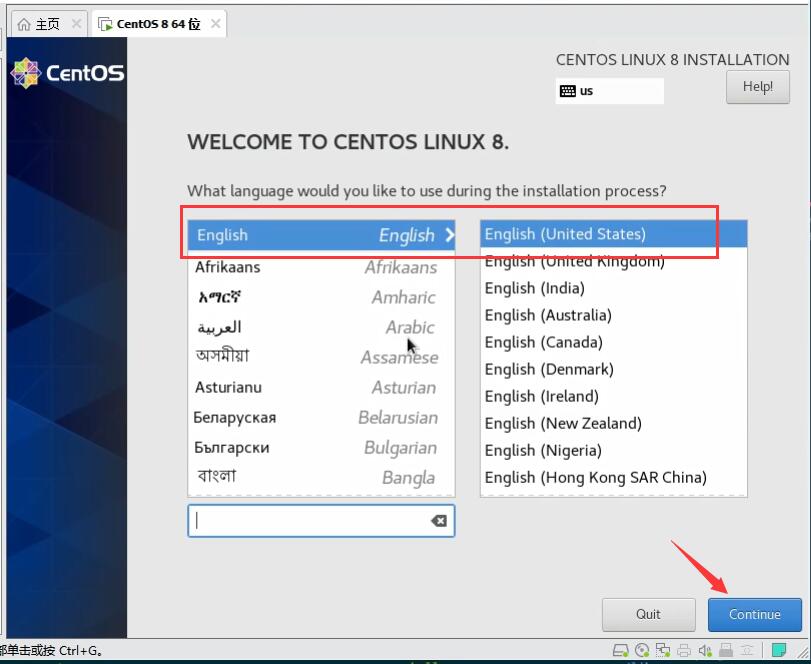Screen dimensions: 811x664
Task: Click Continue to proceed with installation
Action: coord(755,614)
